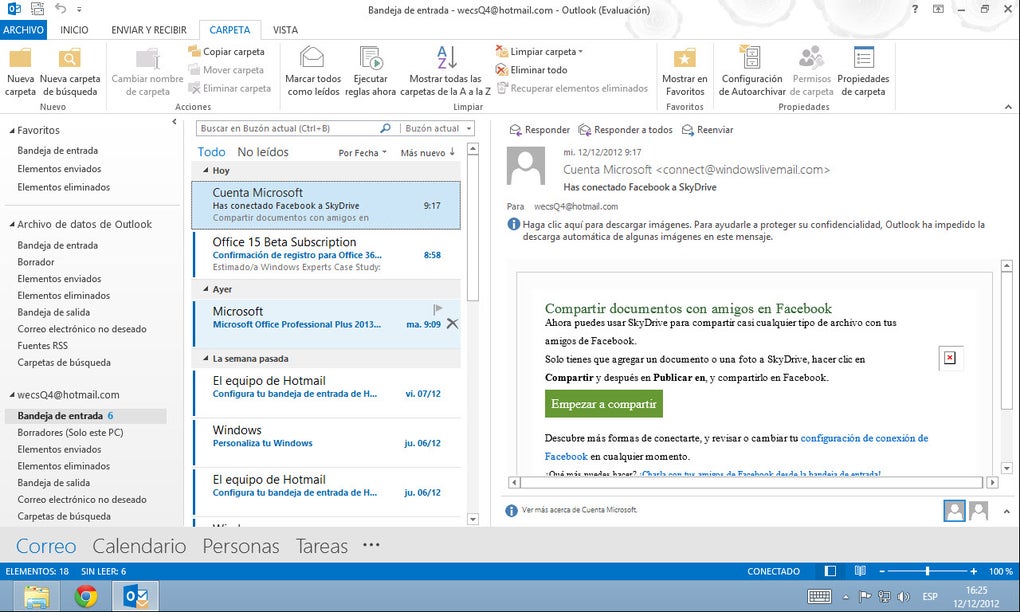
Task: Switch to ENVIAR Y RECIBIR tab
Action: tap(149, 30)
